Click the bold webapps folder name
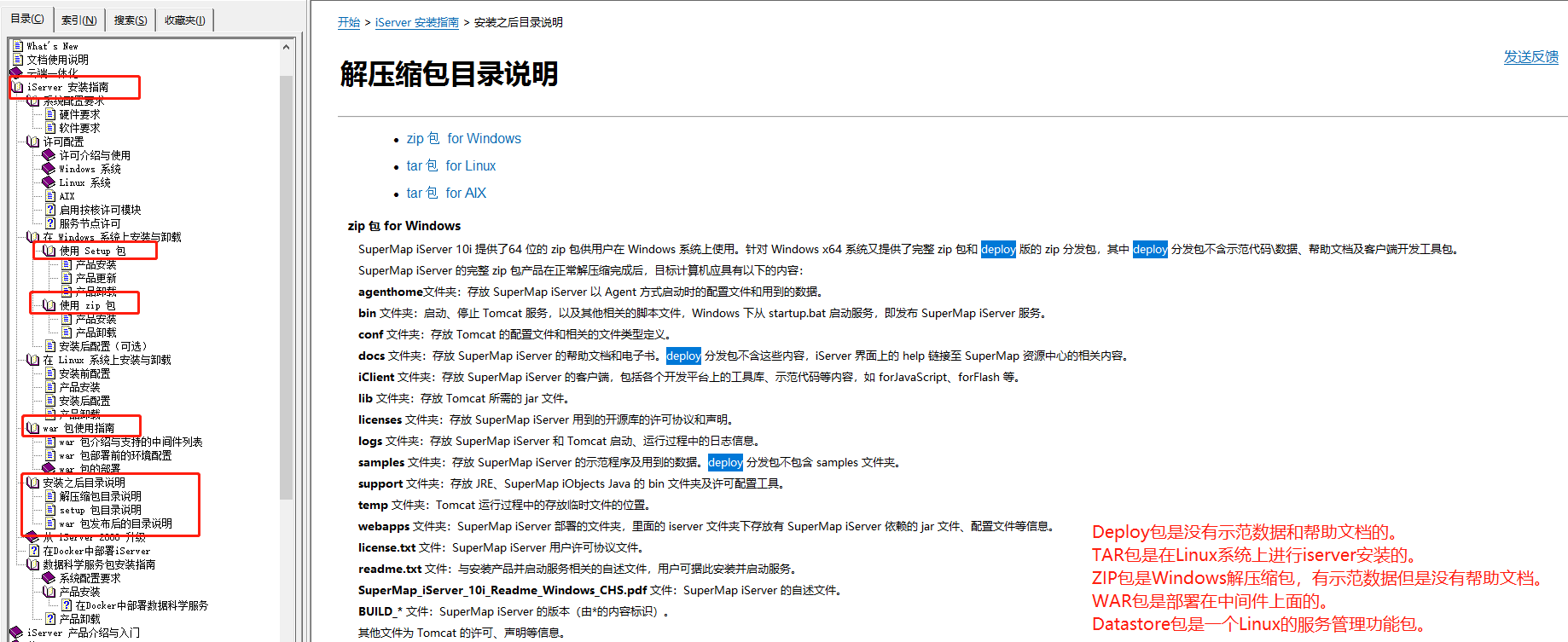 coord(384,526)
